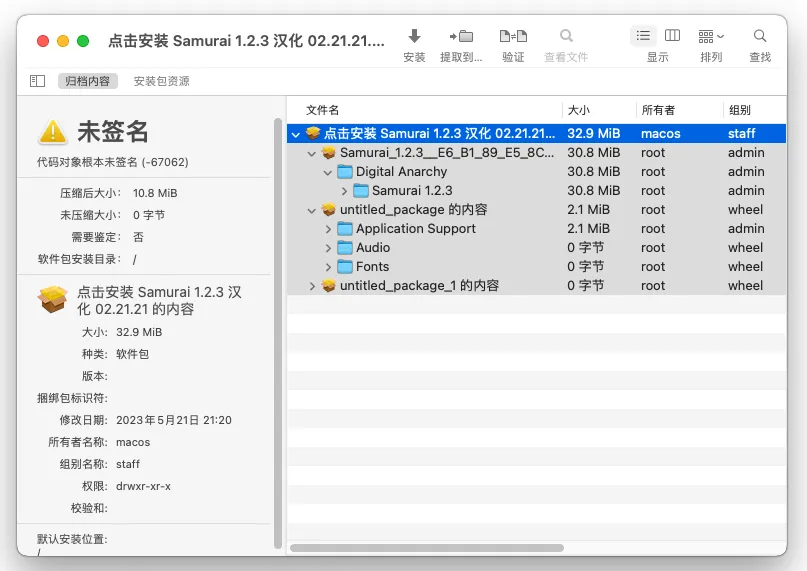Click the 查找 (Search) magnifier icon
Screen dimensions: 807x571
point(760,36)
